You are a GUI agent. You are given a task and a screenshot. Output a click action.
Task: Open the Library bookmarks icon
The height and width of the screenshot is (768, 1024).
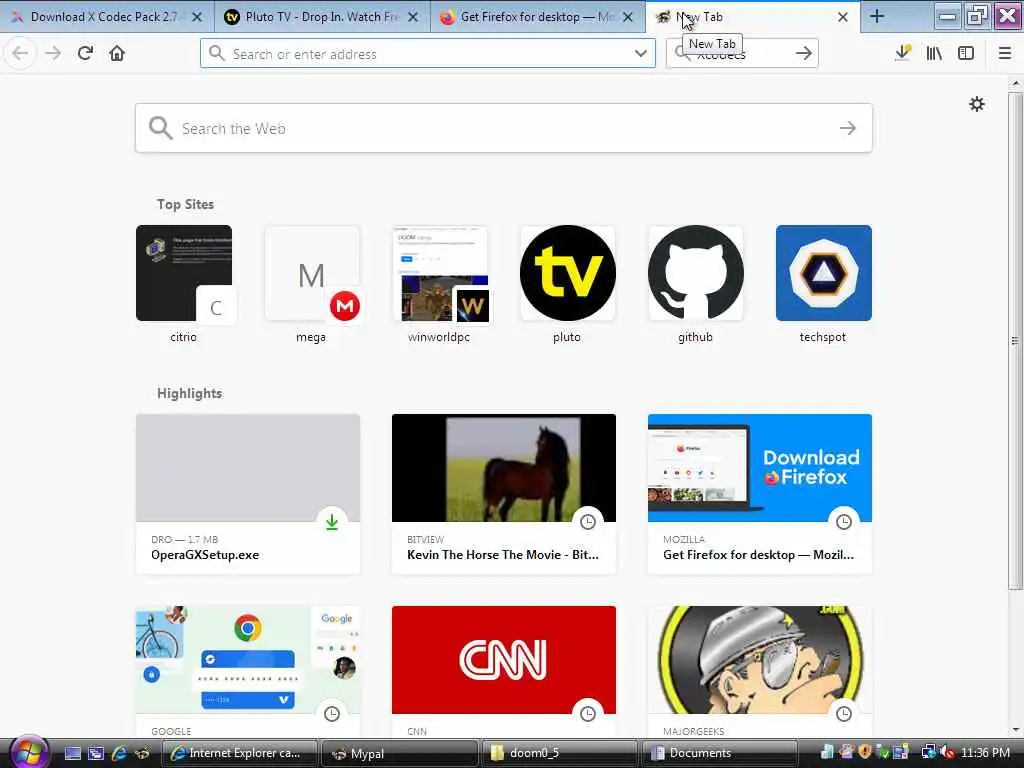tap(934, 53)
